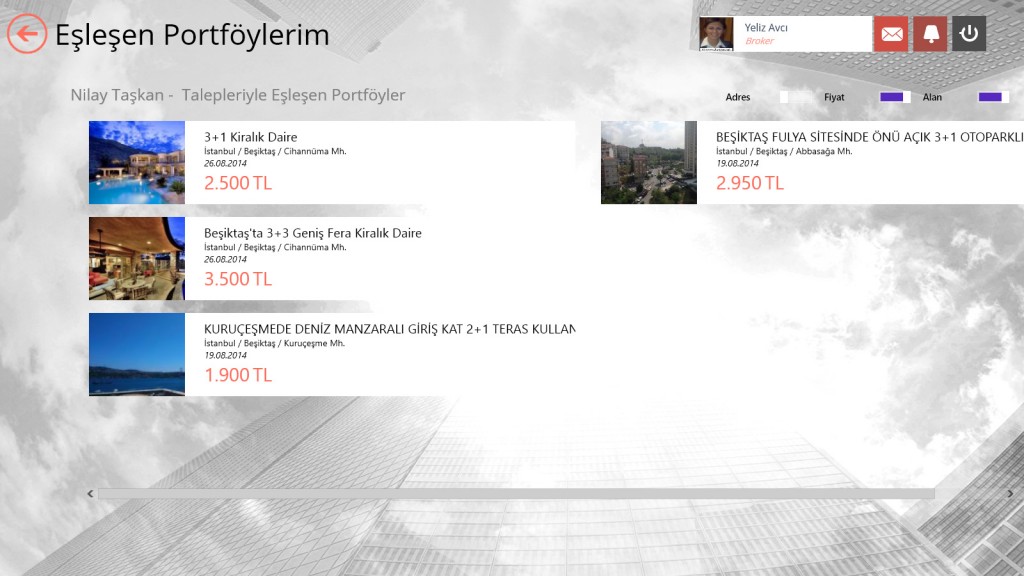1024x576 pixels.
Task: Click the 2.950 TL price
Action: click(x=750, y=183)
